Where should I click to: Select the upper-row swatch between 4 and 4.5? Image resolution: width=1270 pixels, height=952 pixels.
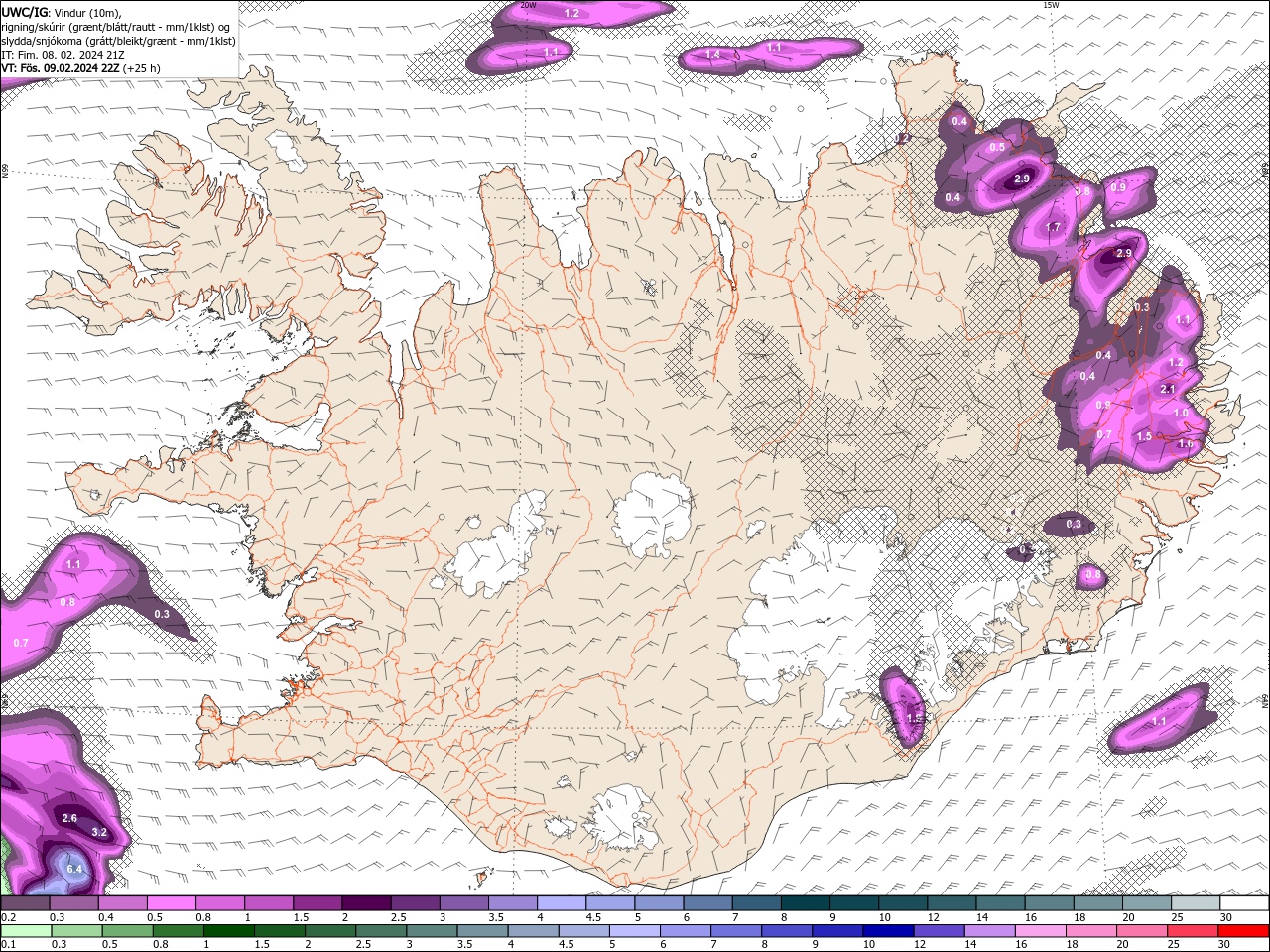(562, 903)
